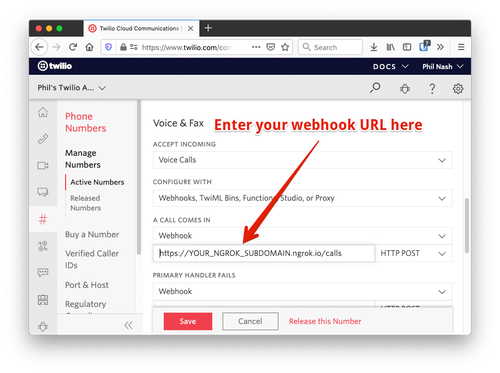Expand the DOCS dropdown
Screen dimensions: 500x373
390,66
